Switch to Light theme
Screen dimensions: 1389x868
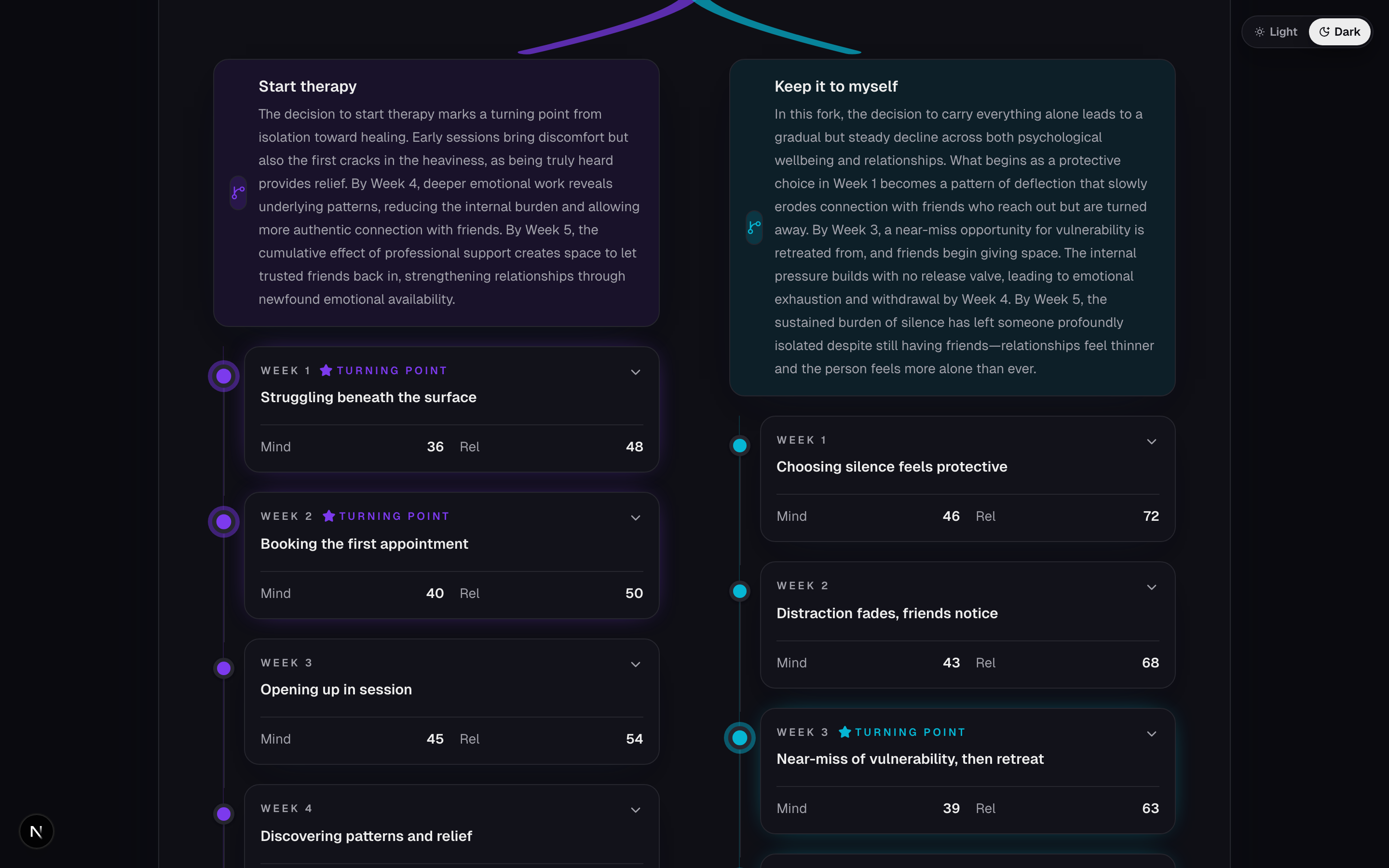click(x=1277, y=32)
